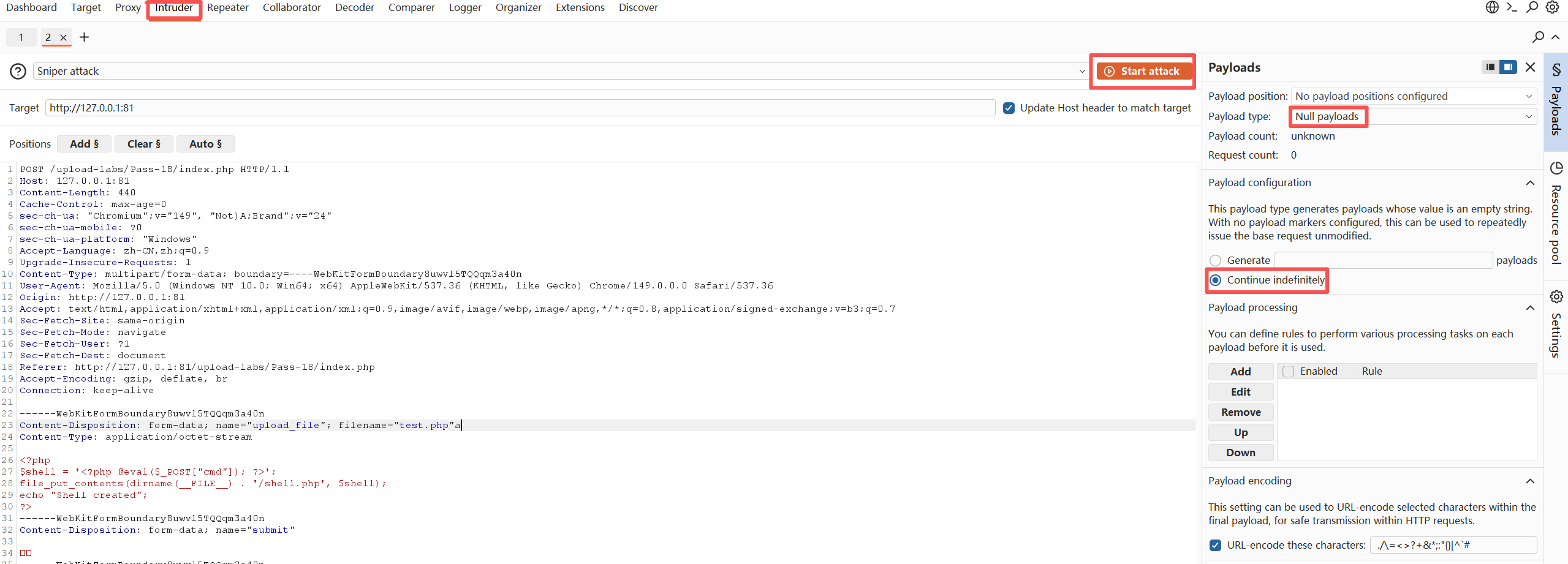Move processing rule Down
The width and height of the screenshot is (1568, 564).
tap(1241, 453)
